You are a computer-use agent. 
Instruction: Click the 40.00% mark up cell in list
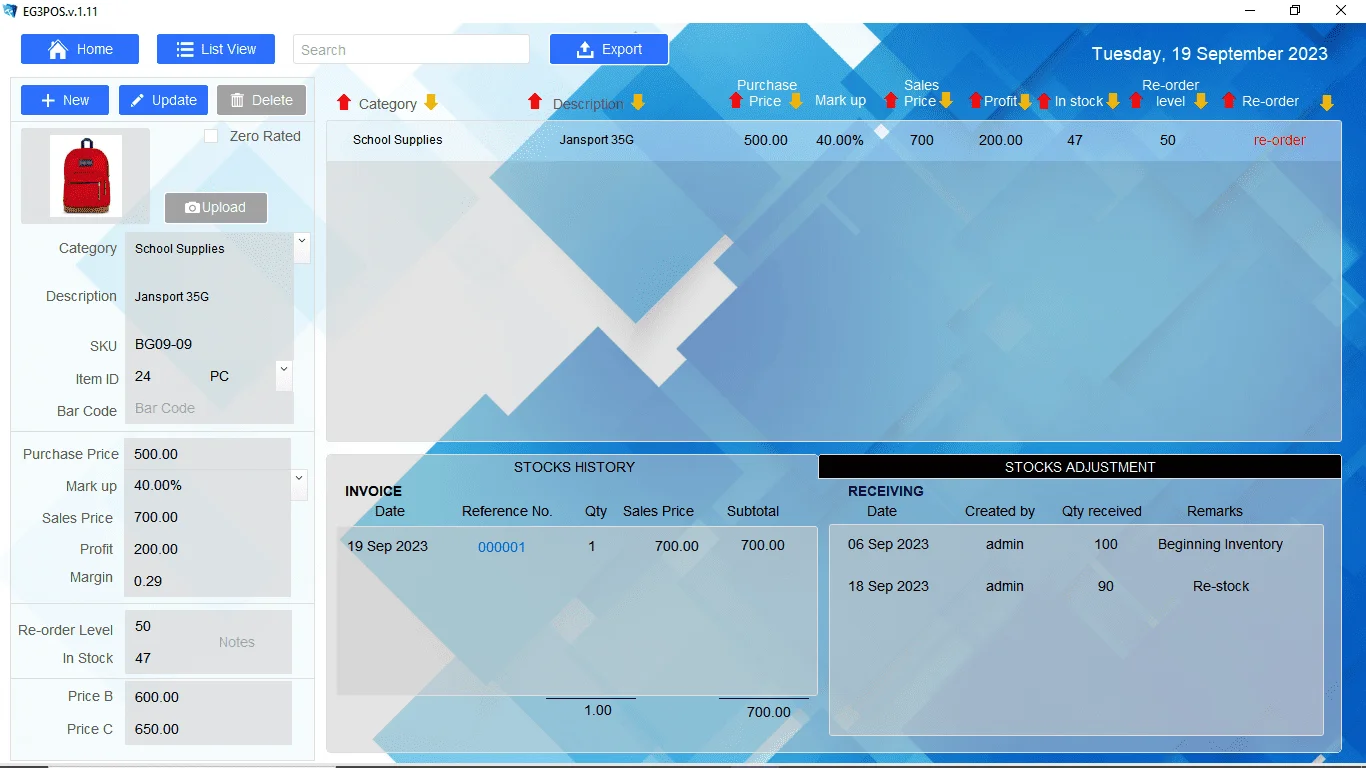(x=840, y=140)
